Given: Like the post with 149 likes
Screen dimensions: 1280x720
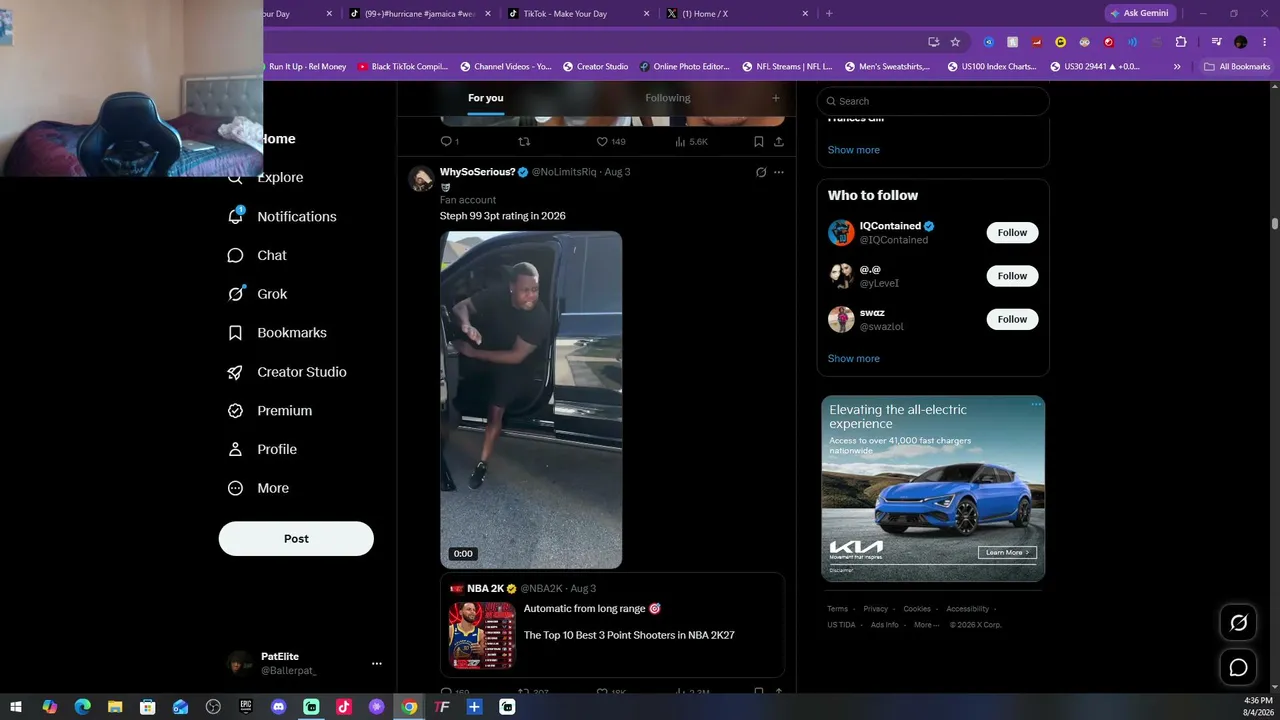Looking at the screenshot, I should (611, 142).
